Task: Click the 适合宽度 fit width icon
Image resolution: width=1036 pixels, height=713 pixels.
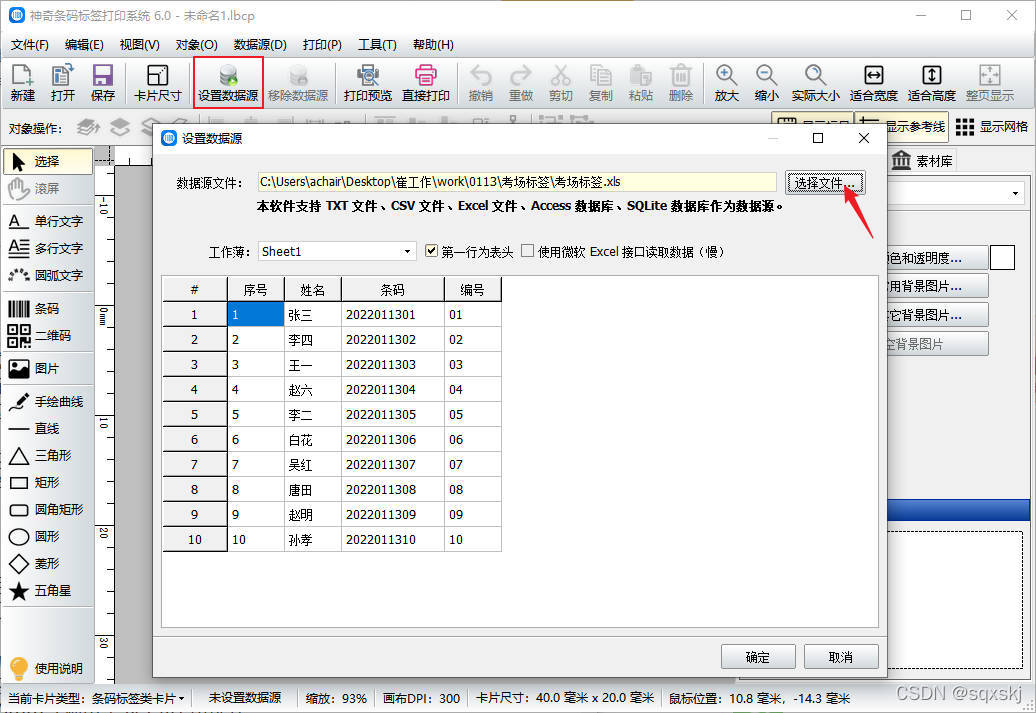Action: click(x=873, y=83)
